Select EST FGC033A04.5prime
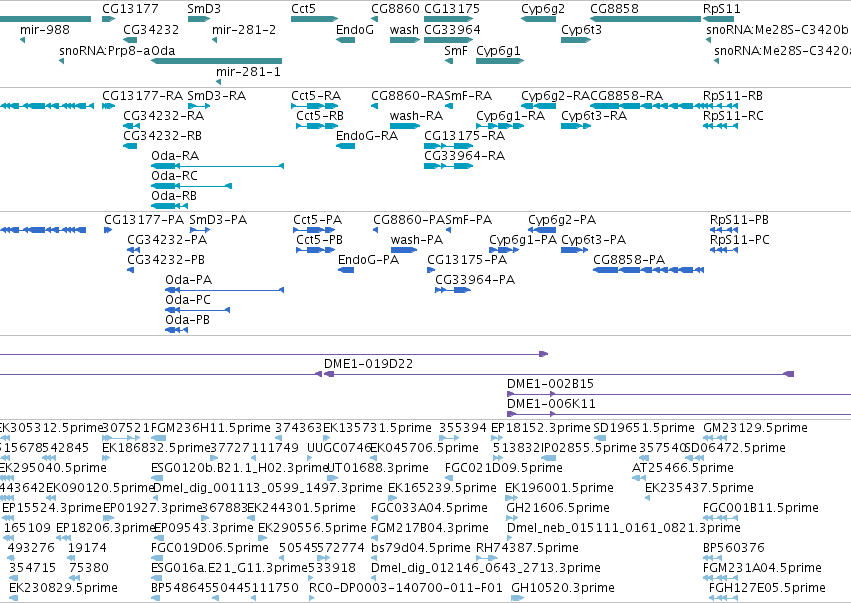The image size is (851, 603). [x=429, y=509]
